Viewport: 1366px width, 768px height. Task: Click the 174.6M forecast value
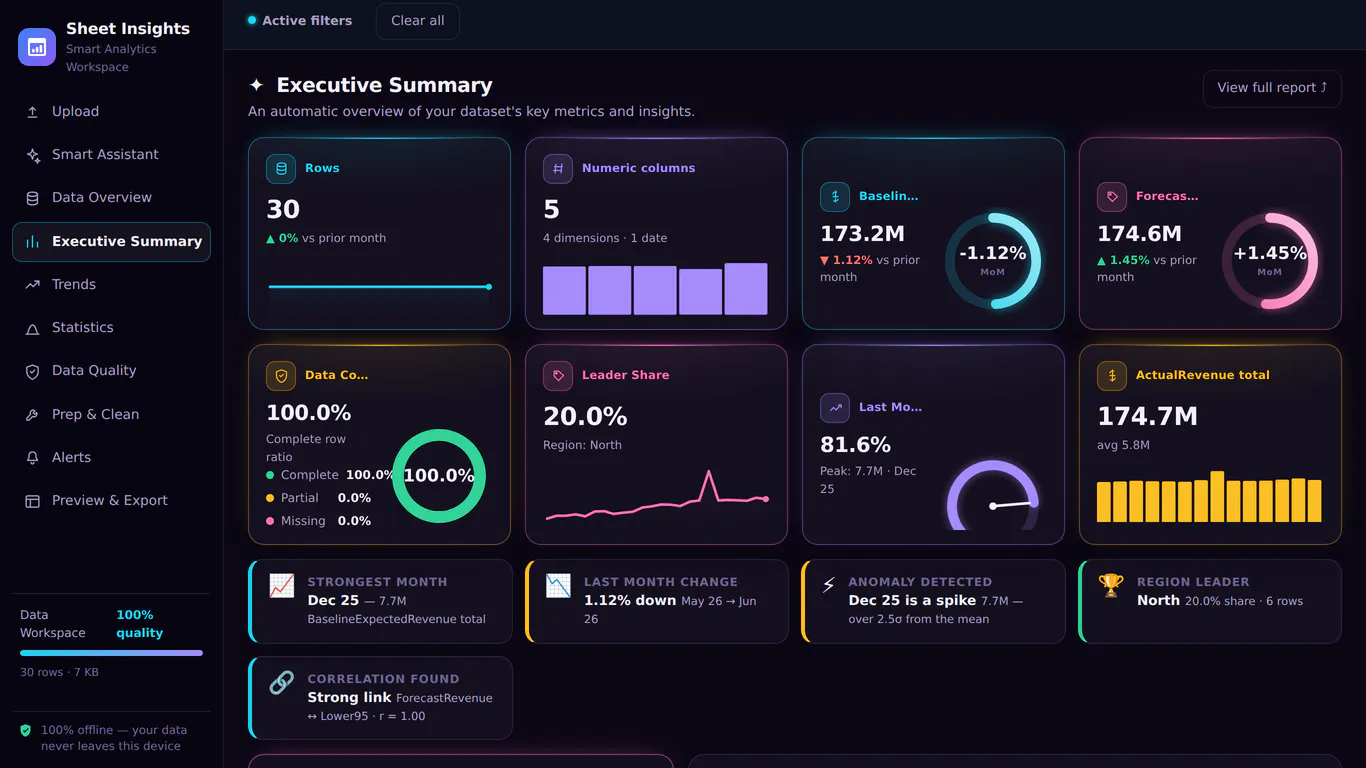click(1139, 234)
